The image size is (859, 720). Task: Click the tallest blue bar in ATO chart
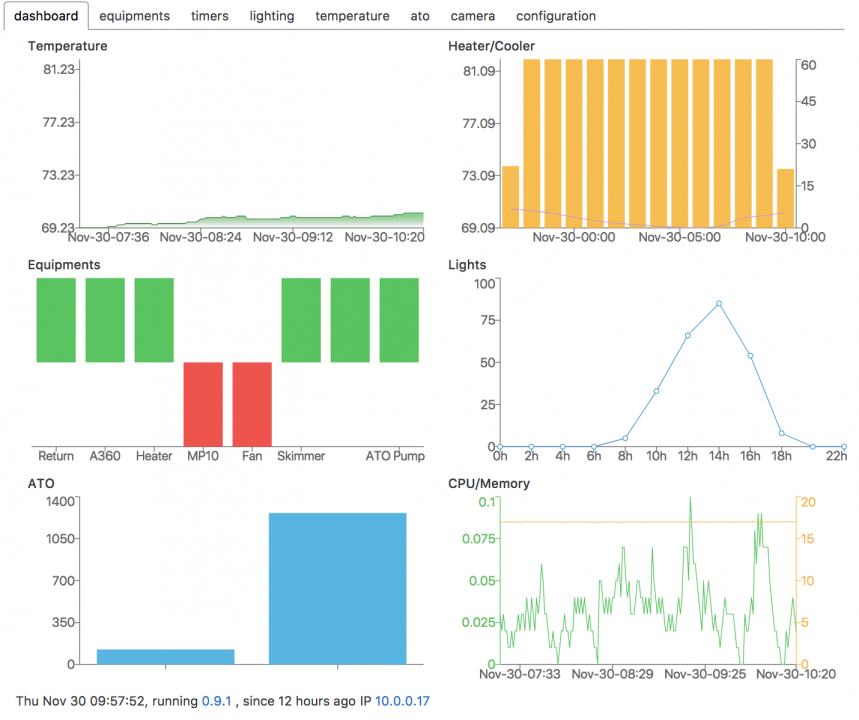[x=338, y=588]
